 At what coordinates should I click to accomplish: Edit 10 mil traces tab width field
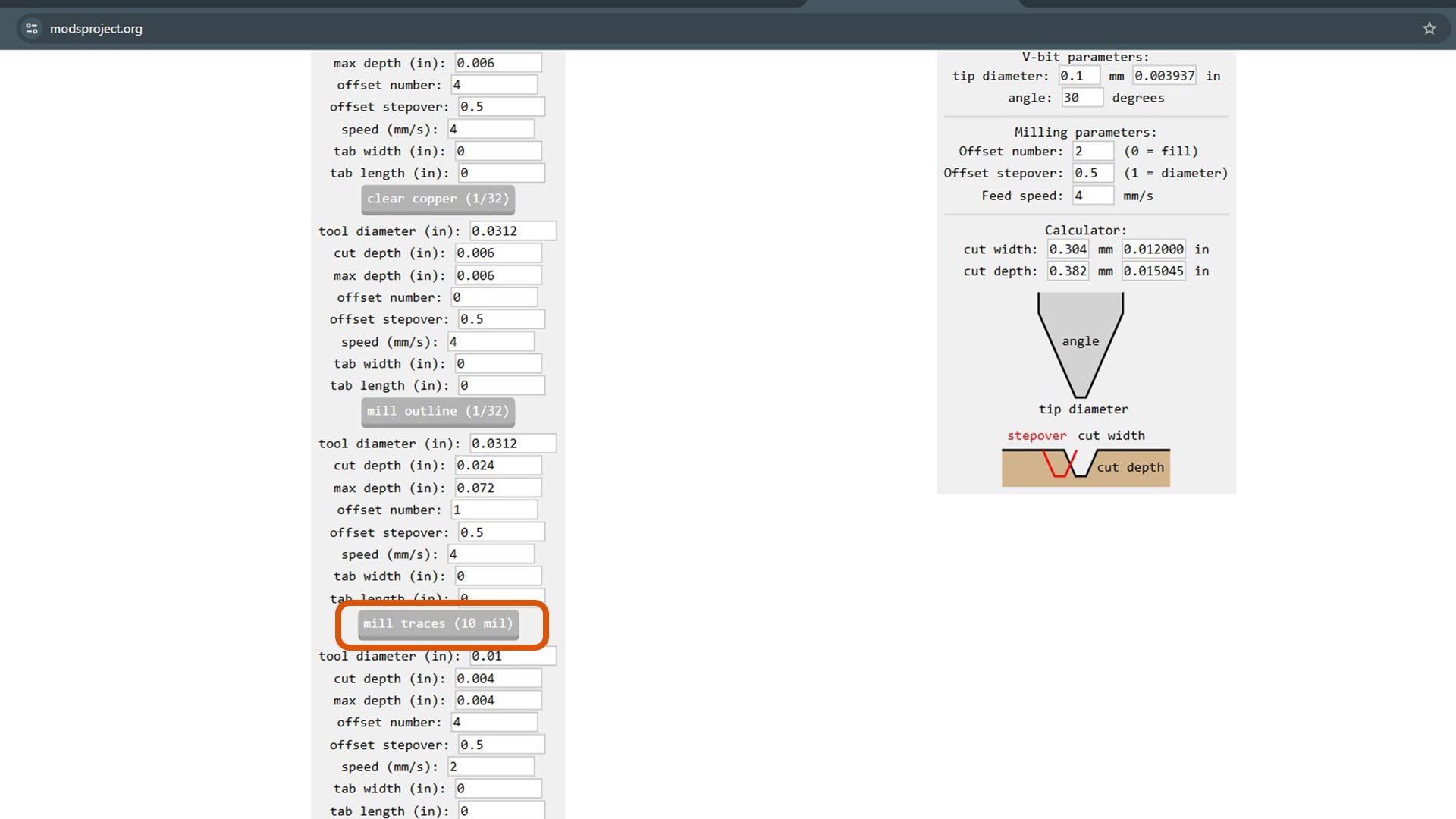[498, 789]
